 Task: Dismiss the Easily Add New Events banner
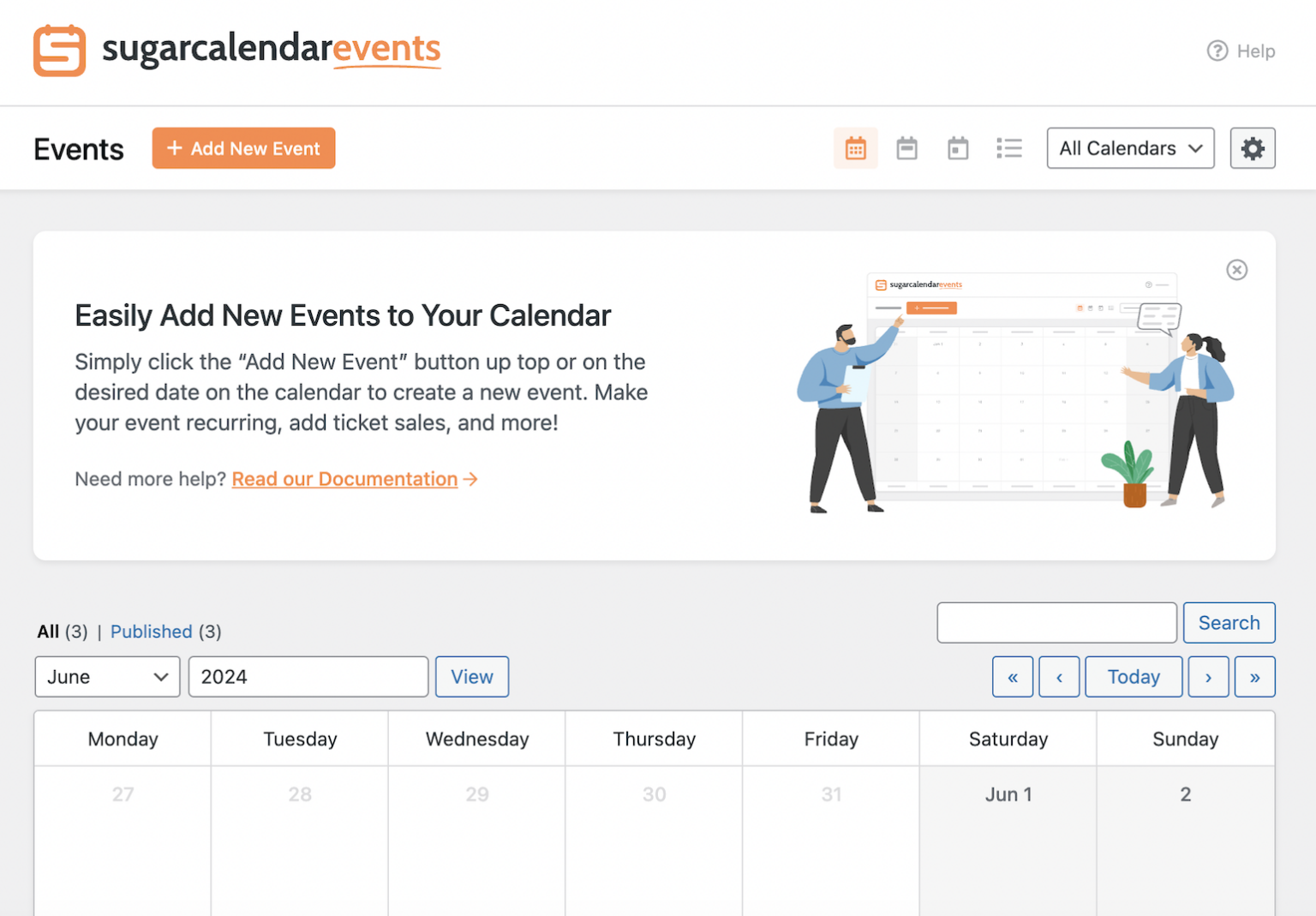pyautogui.click(x=1236, y=269)
